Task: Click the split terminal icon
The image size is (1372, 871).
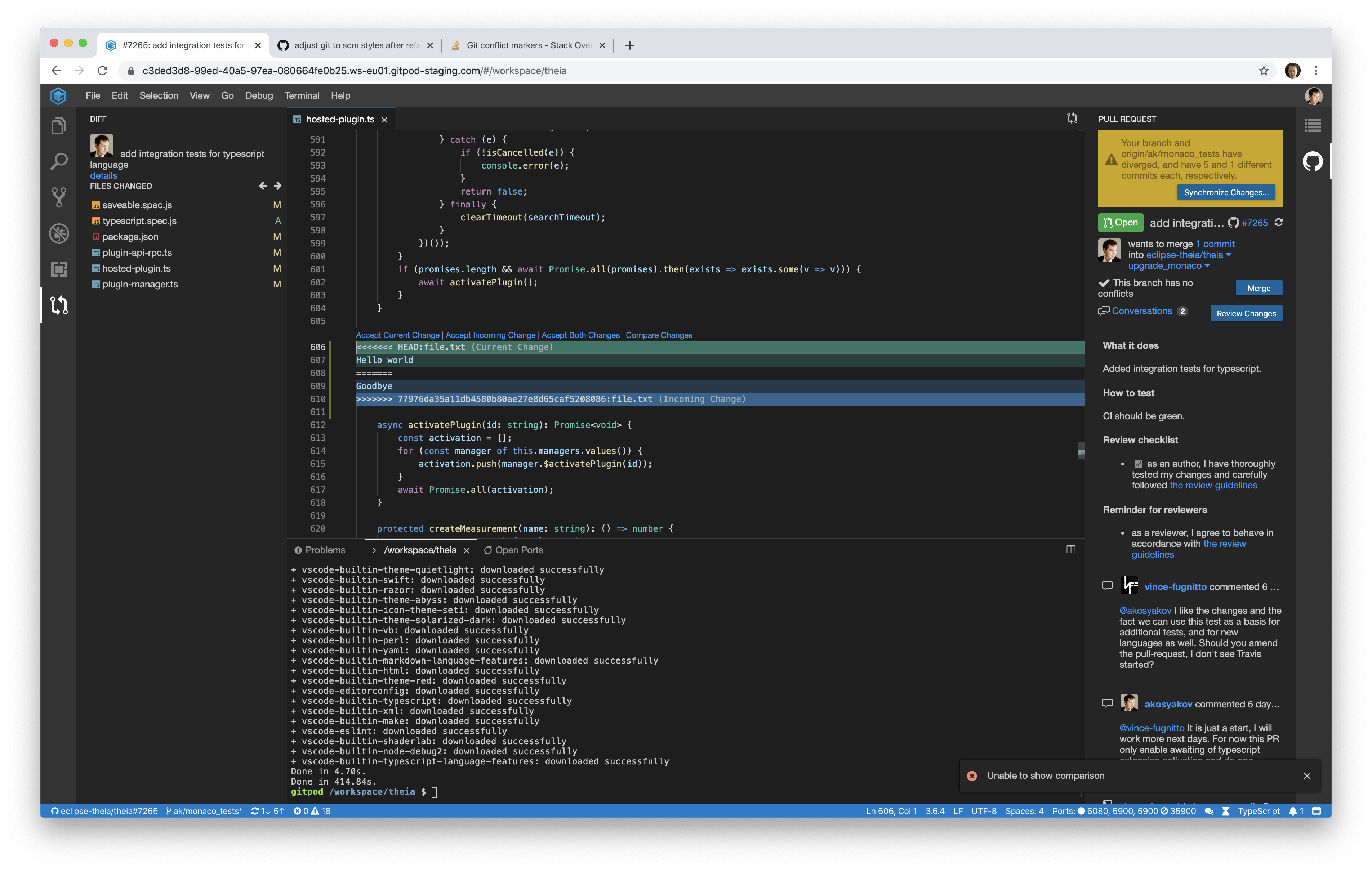Action: (x=1070, y=550)
